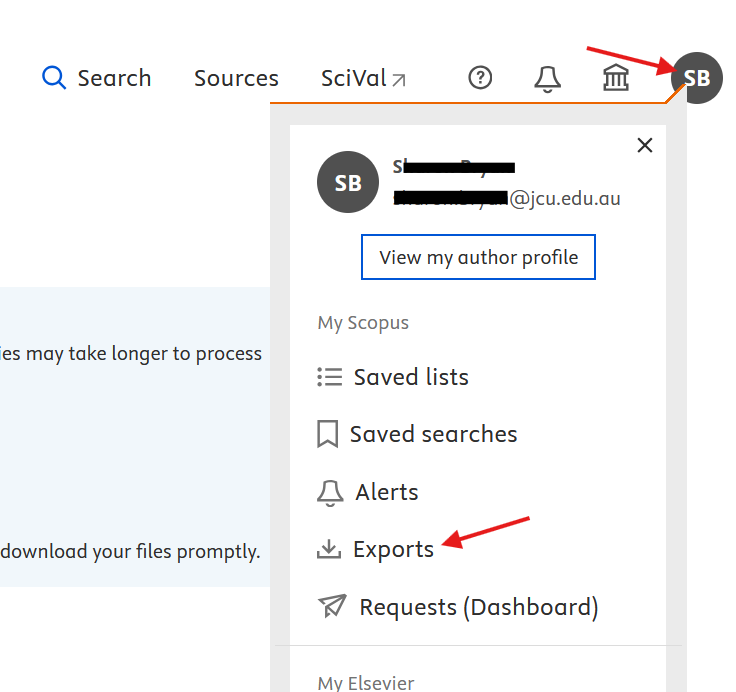Open the help question mark icon
This screenshot has height=692, width=736.
click(x=480, y=77)
